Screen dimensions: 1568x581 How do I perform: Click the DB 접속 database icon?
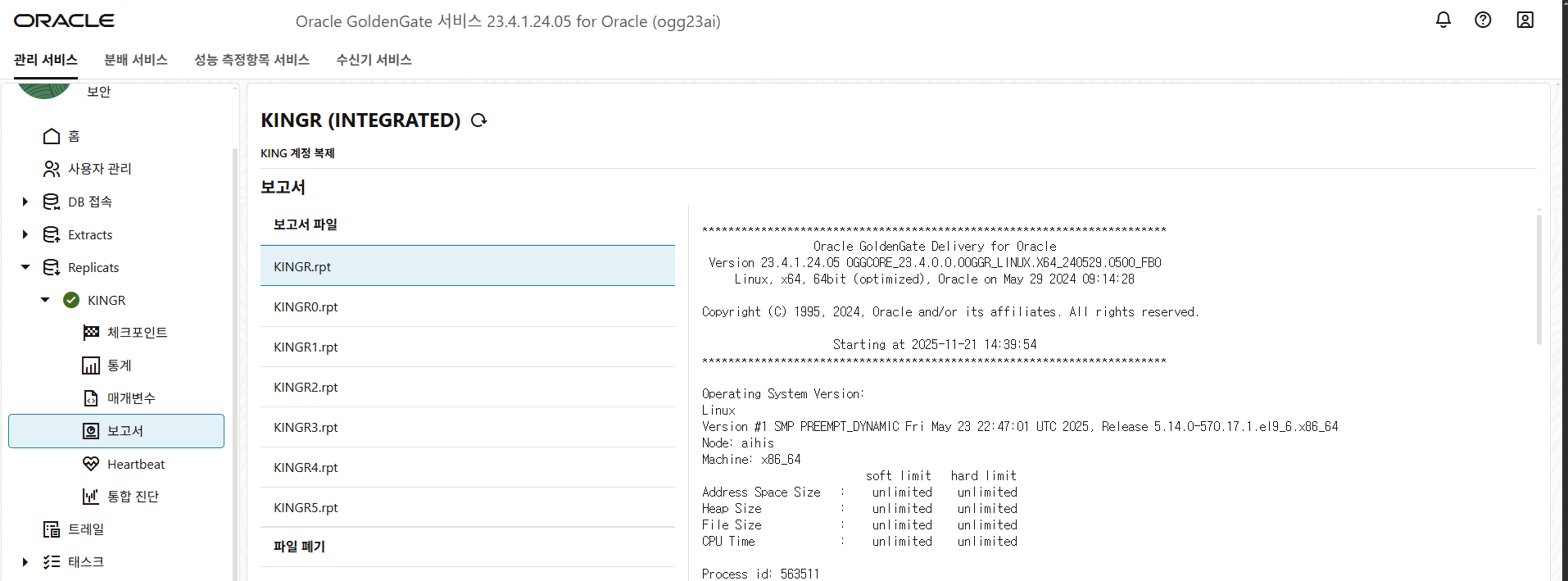52,202
